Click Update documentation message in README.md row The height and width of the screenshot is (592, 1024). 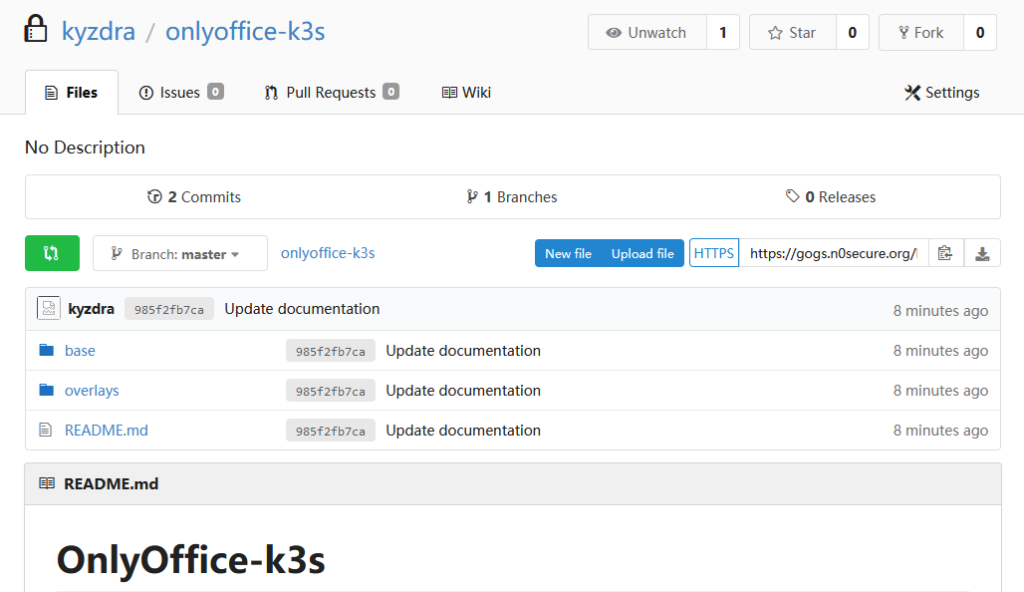tap(463, 431)
